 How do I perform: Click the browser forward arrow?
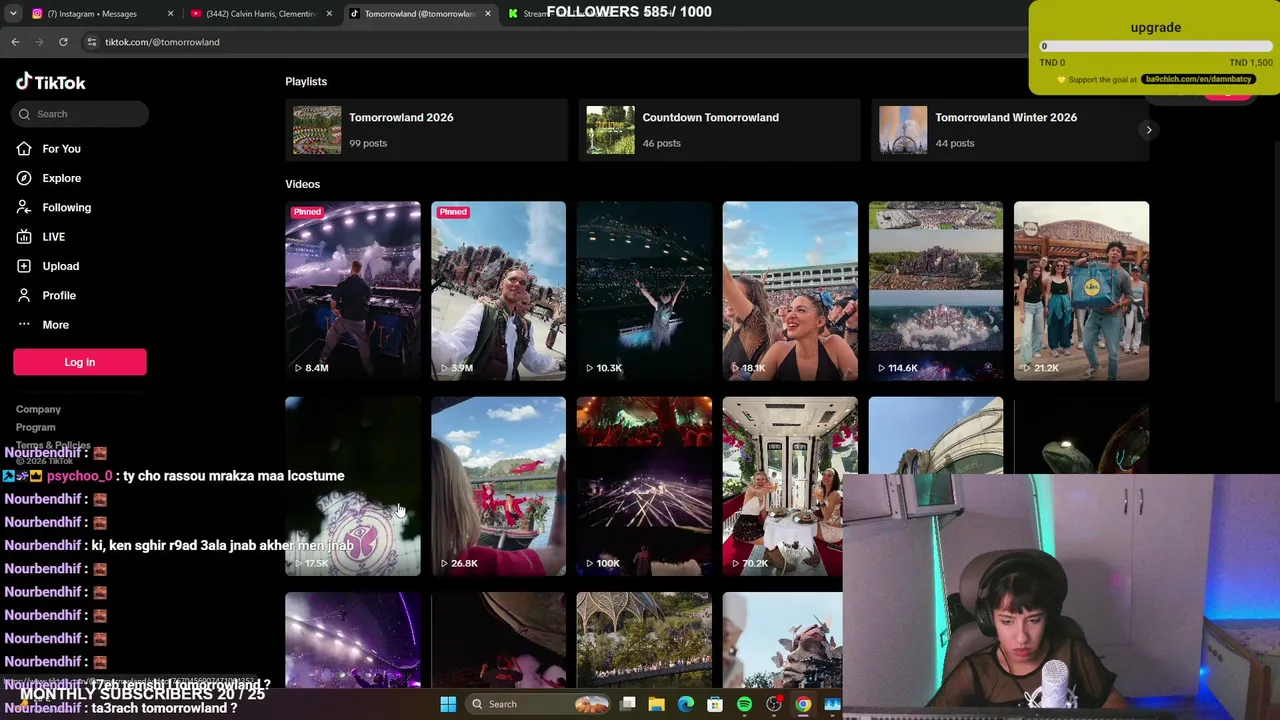click(39, 42)
